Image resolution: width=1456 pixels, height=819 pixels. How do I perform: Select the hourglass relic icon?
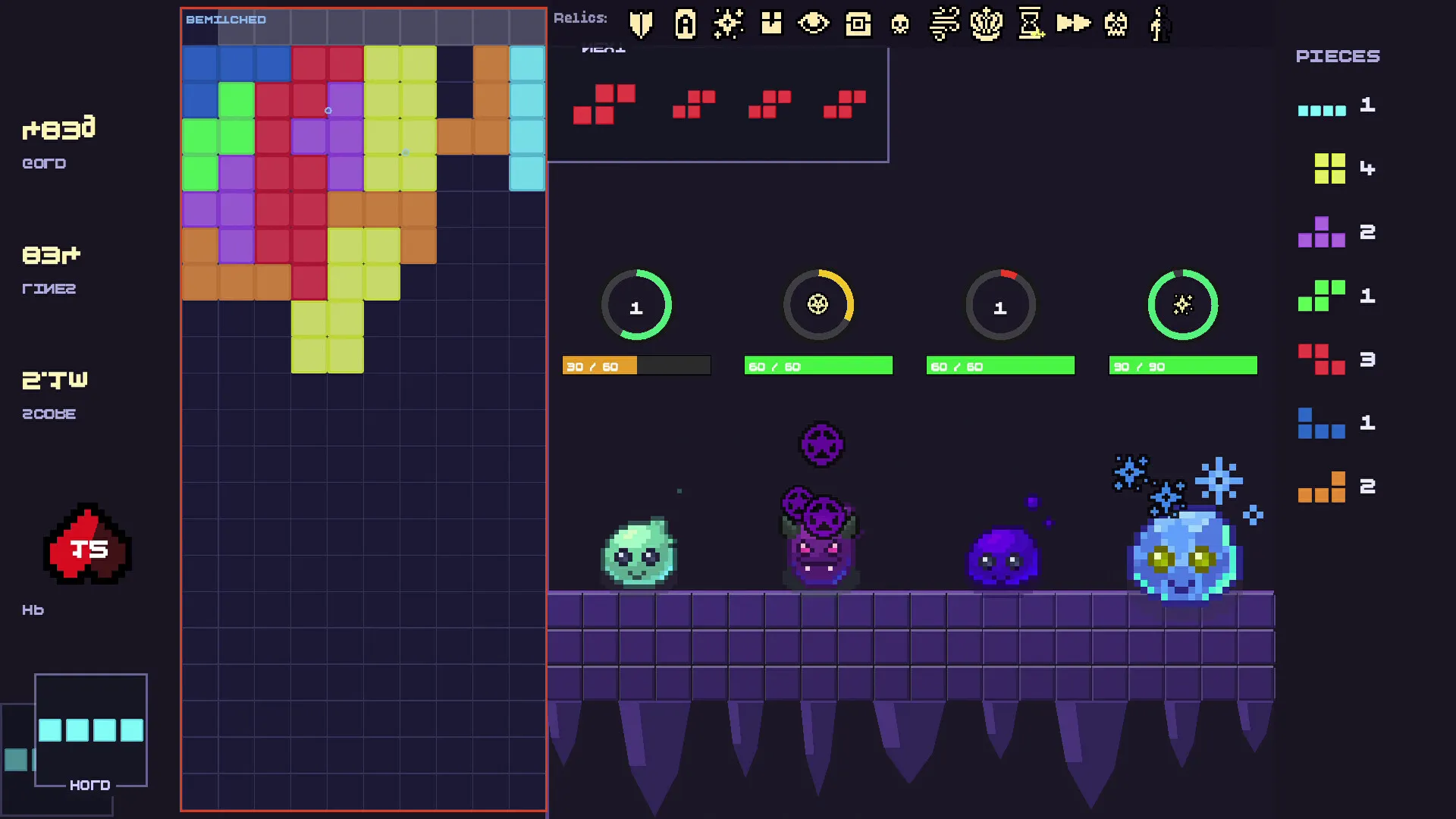coord(1031,24)
